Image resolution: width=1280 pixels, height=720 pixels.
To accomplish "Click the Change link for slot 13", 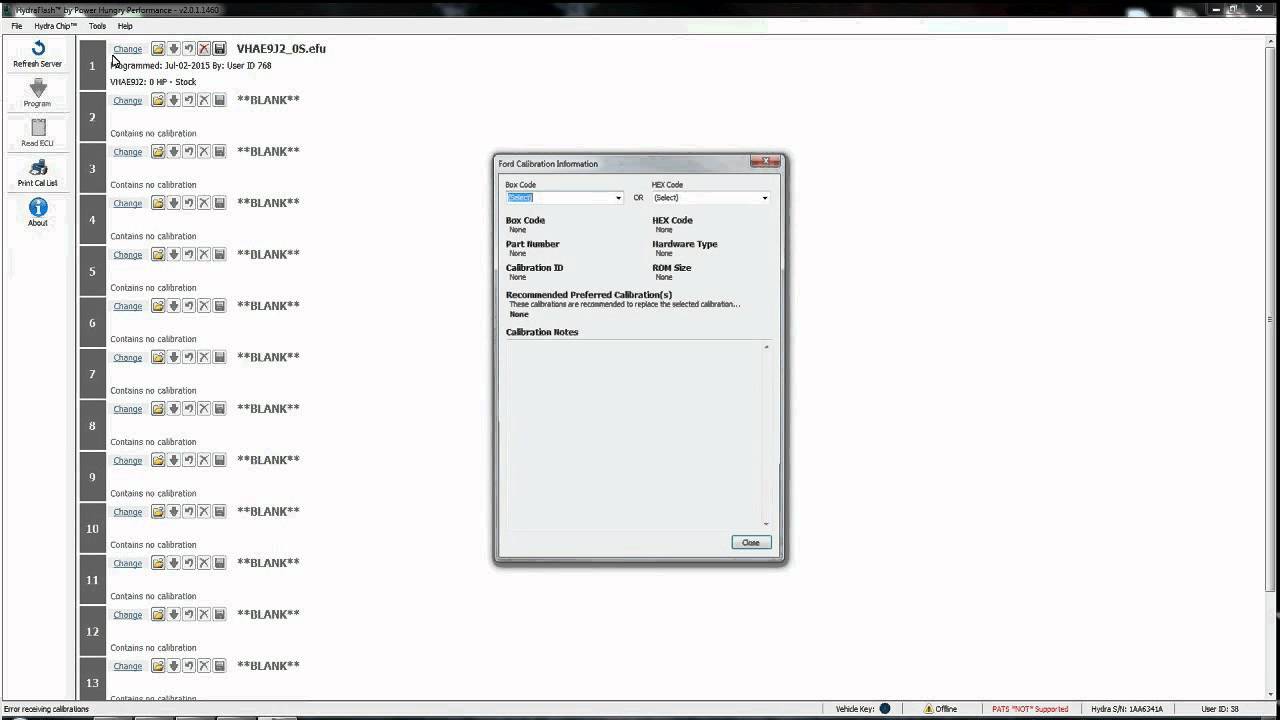I will [x=127, y=666].
